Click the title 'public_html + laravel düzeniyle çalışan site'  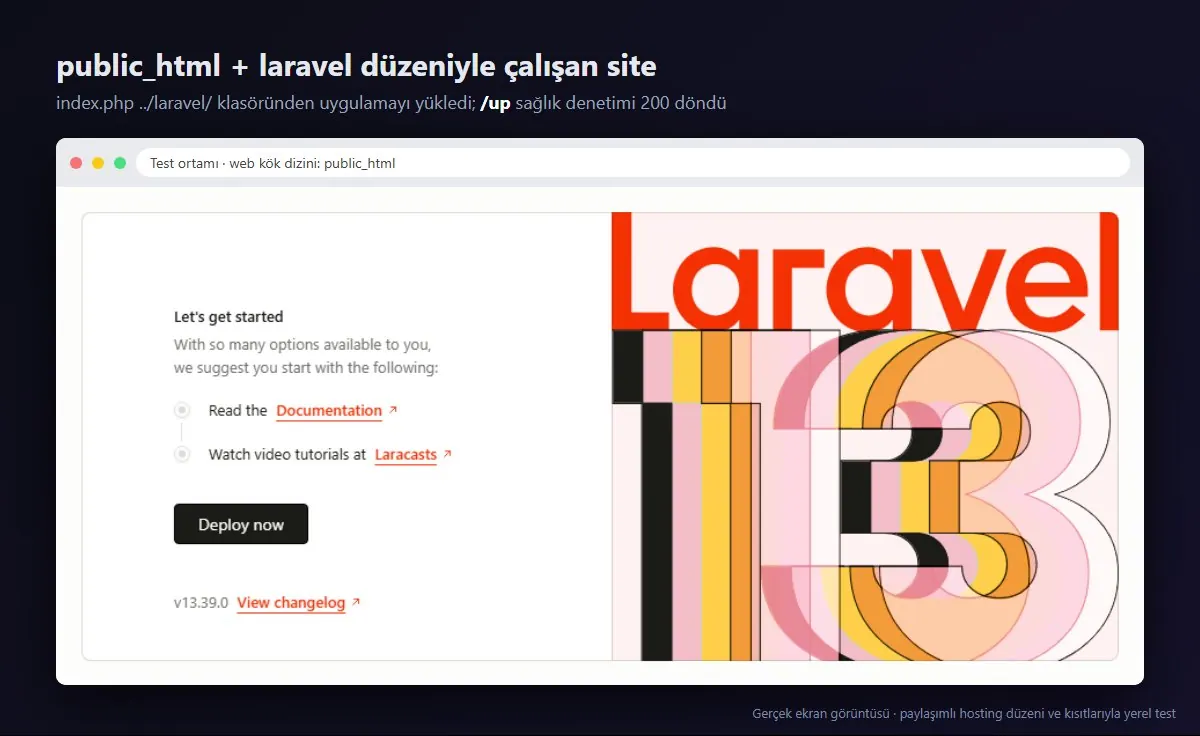[357, 66]
